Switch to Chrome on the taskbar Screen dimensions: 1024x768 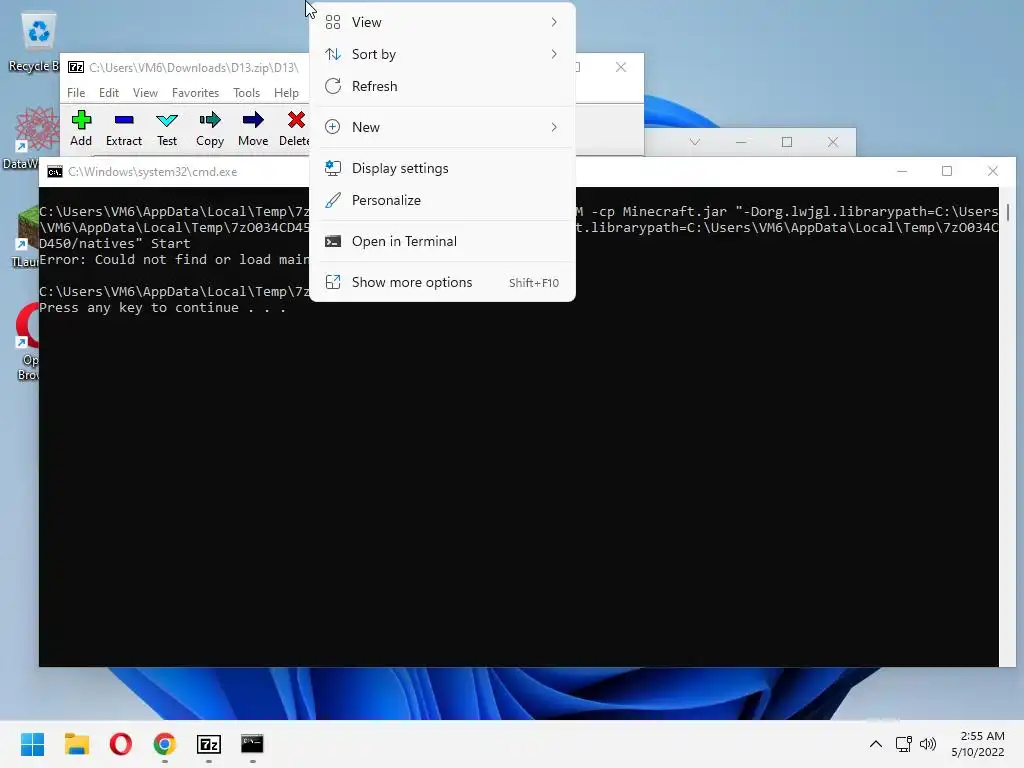pyautogui.click(x=165, y=744)
